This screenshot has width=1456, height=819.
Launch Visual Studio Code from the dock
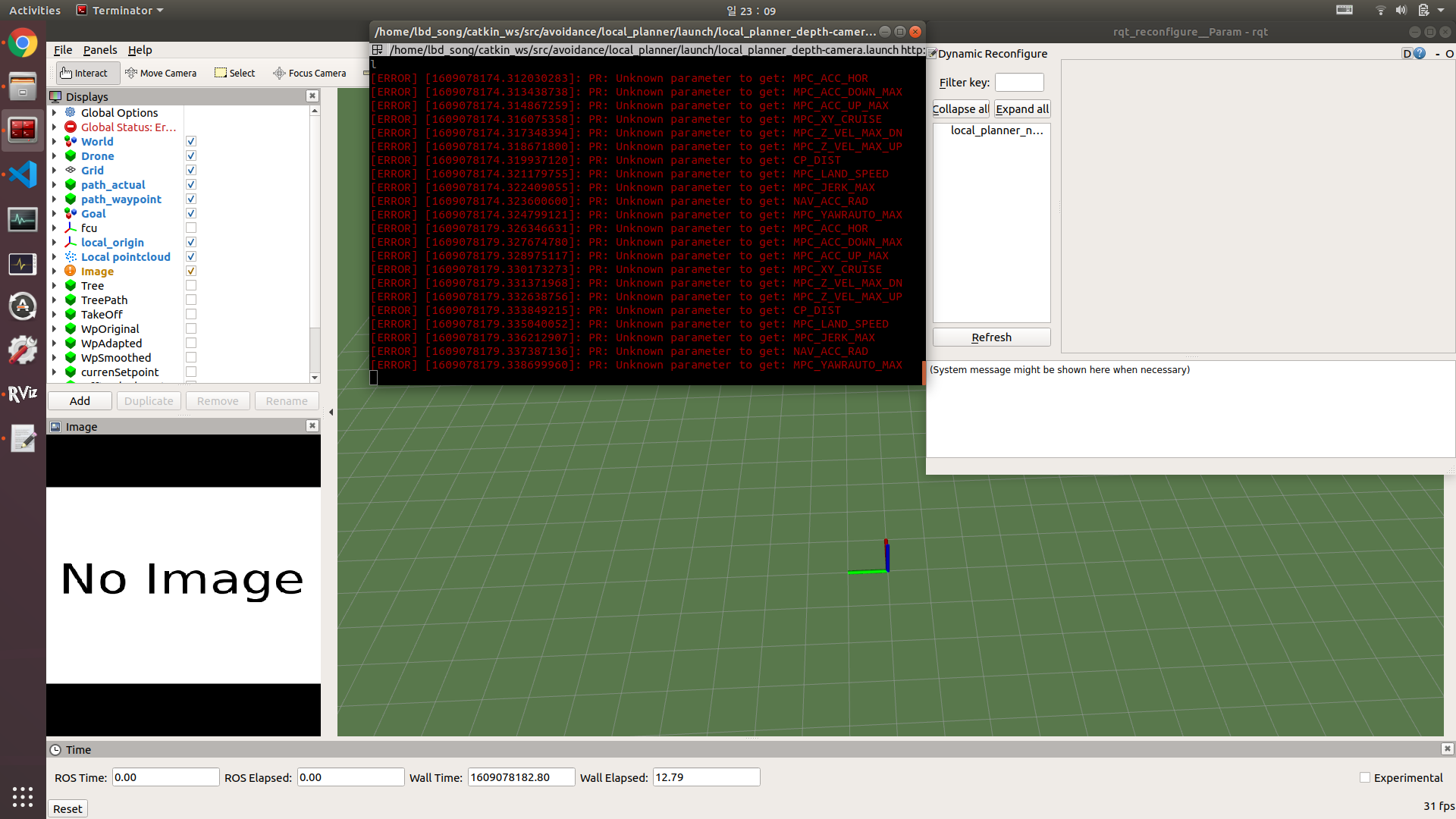[23, 174]
